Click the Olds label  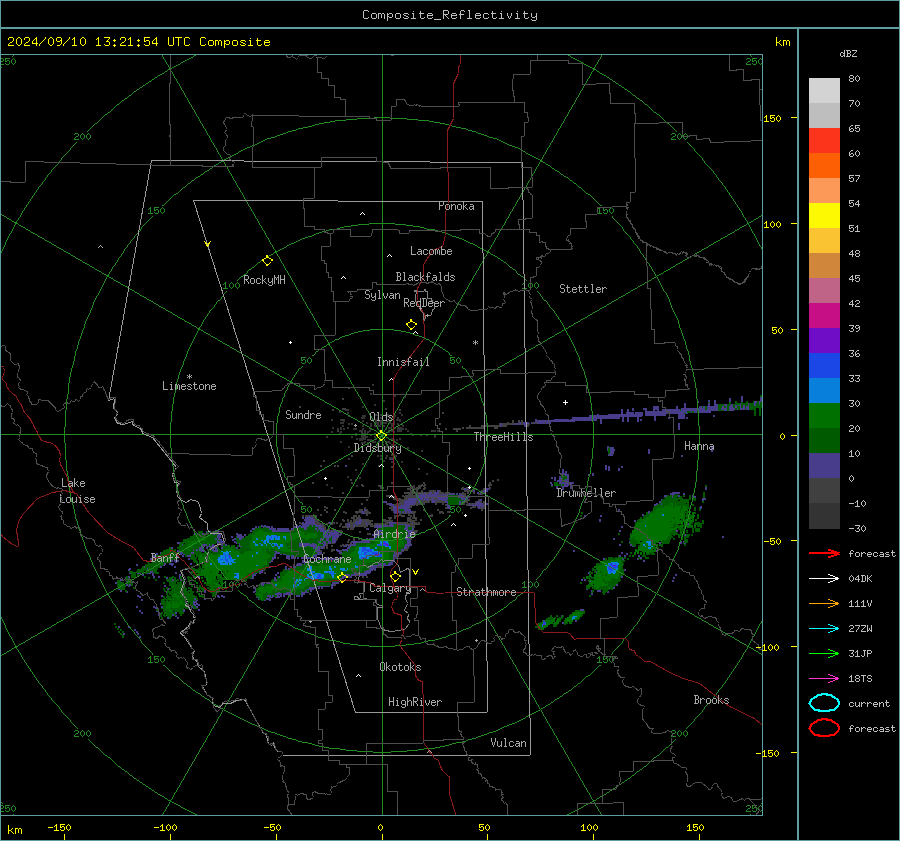click(x=381, y=417)
